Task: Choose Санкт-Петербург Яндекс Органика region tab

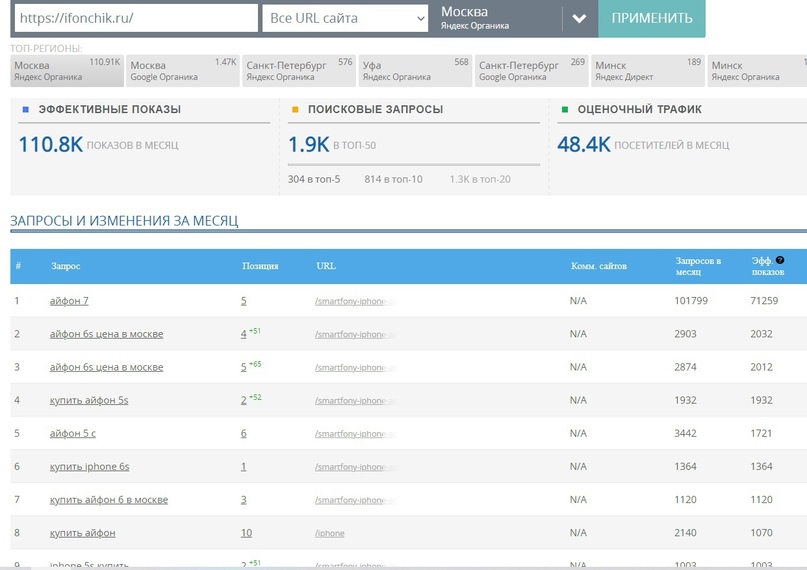Action: (x=299, y=70)
